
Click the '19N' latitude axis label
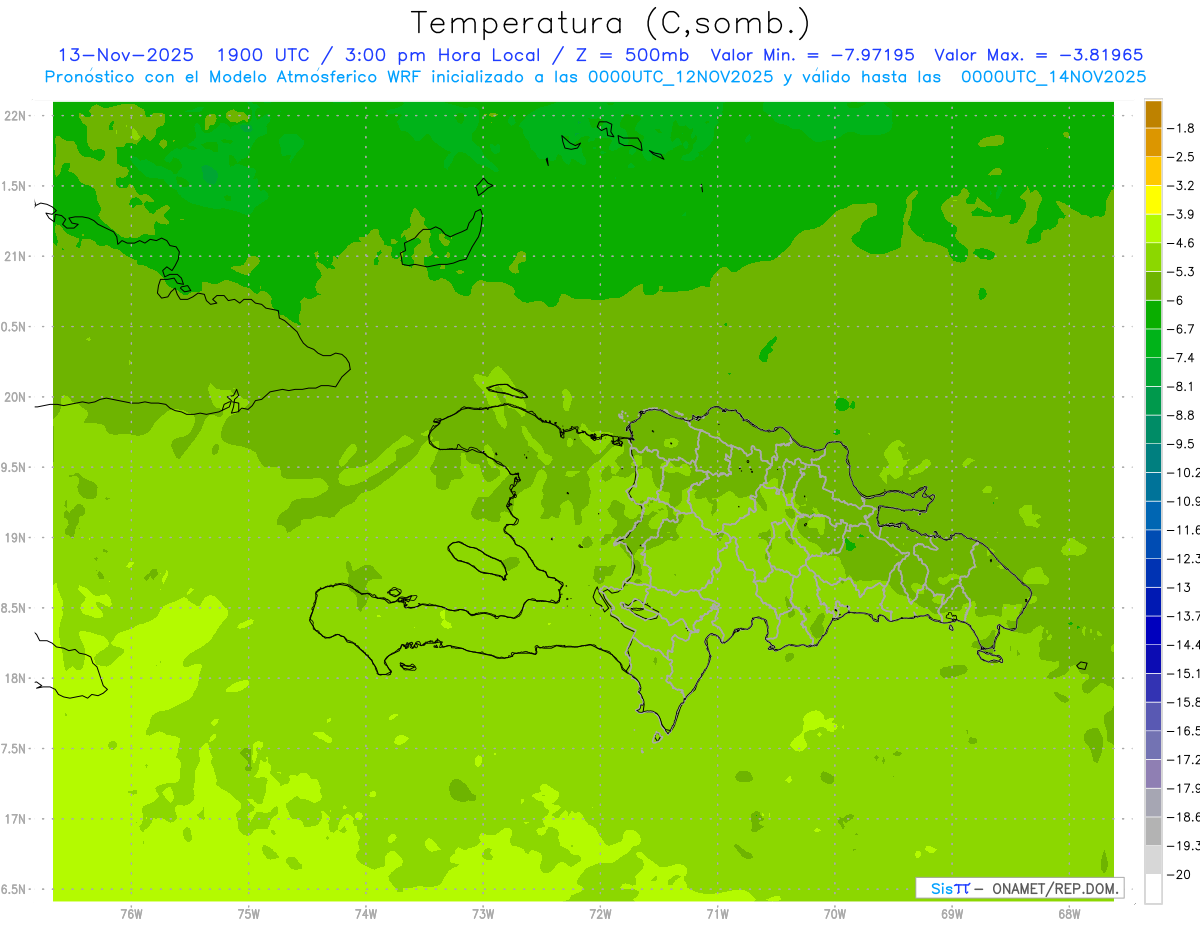tap(16, 538)
